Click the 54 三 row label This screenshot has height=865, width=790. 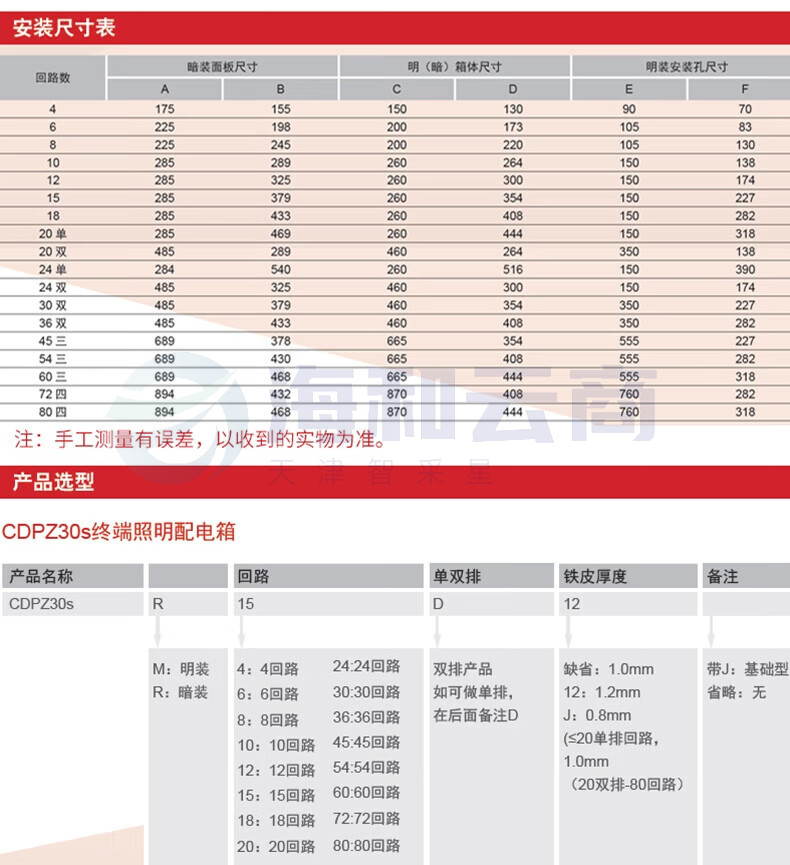coord(52,359)
